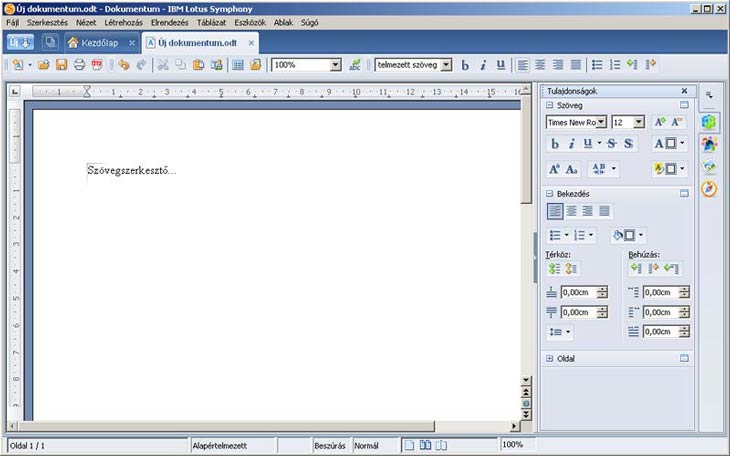This screenshot has width=730, height=456.
Task: Click the Save icon in the toolbar
Action: (x=62, y=65)
